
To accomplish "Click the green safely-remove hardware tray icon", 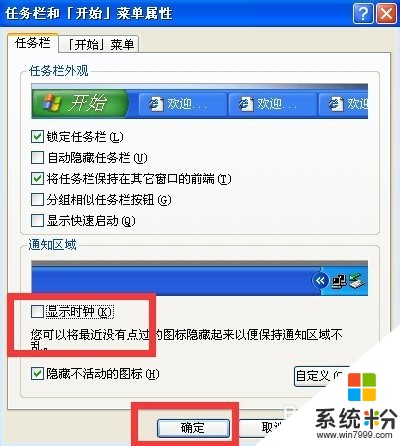I will [356, 281].
